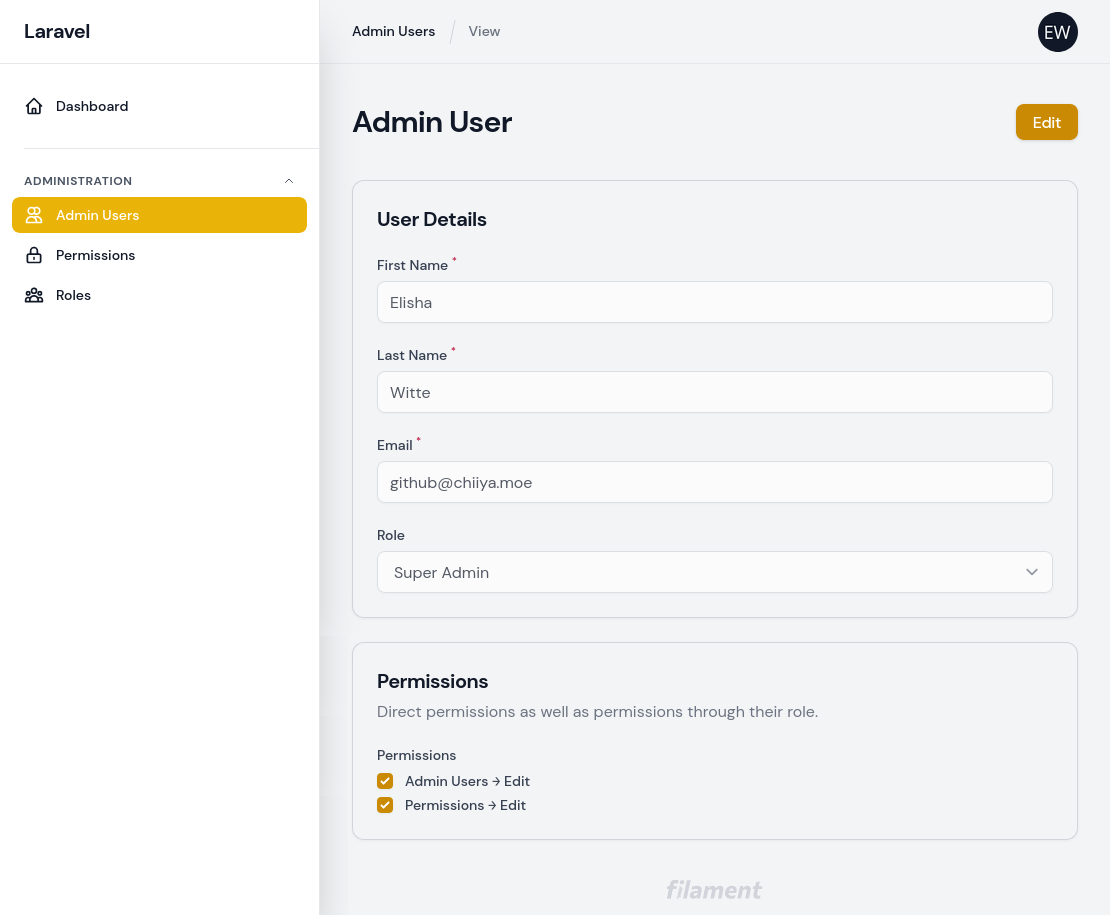Click the Permissions padlock icon
Viewport: 1110px width, 915px height.
pyautogui.click(x=34, y=255)
